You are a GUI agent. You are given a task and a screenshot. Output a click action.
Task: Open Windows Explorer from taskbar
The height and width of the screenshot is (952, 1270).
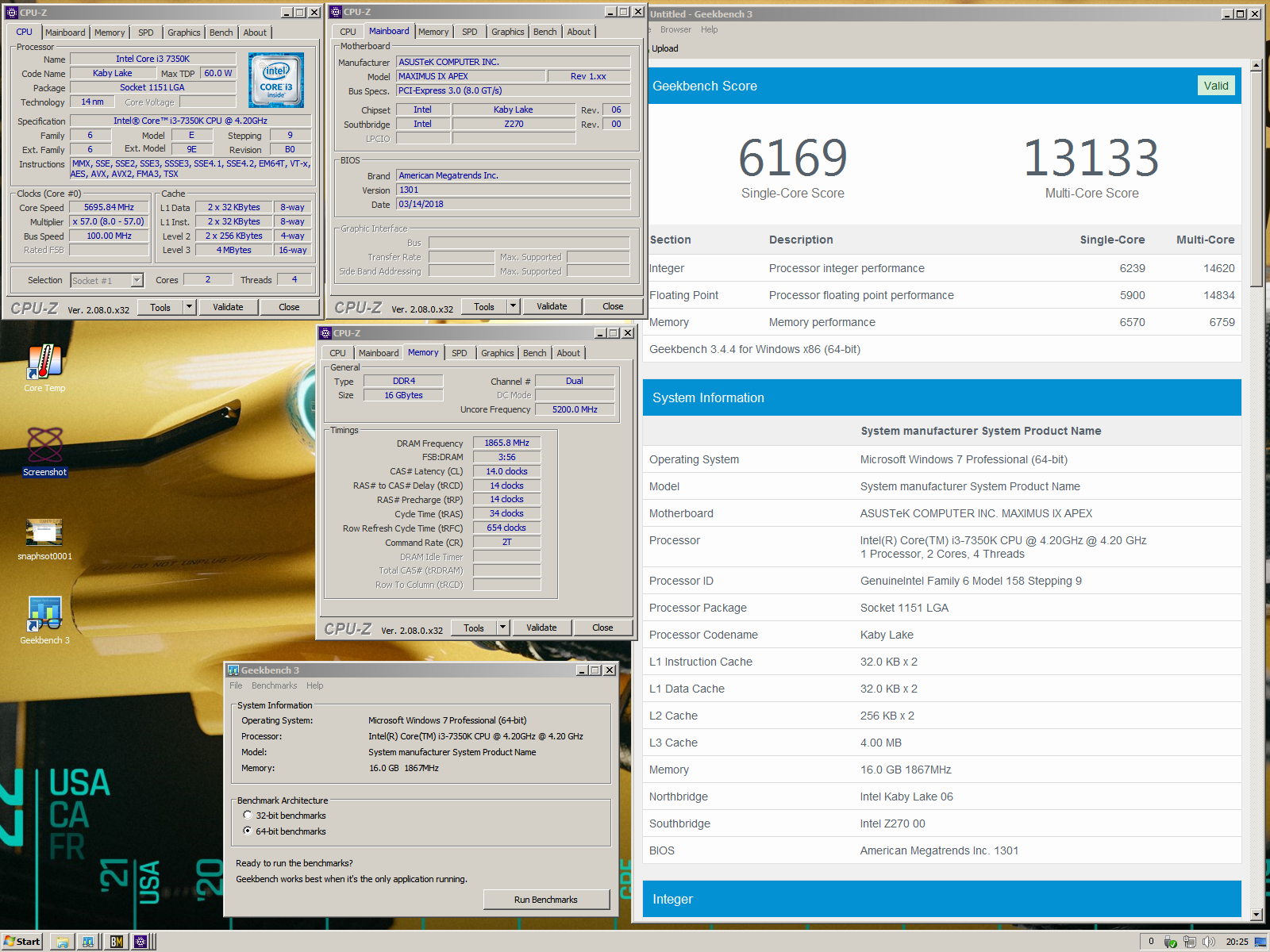63,942
